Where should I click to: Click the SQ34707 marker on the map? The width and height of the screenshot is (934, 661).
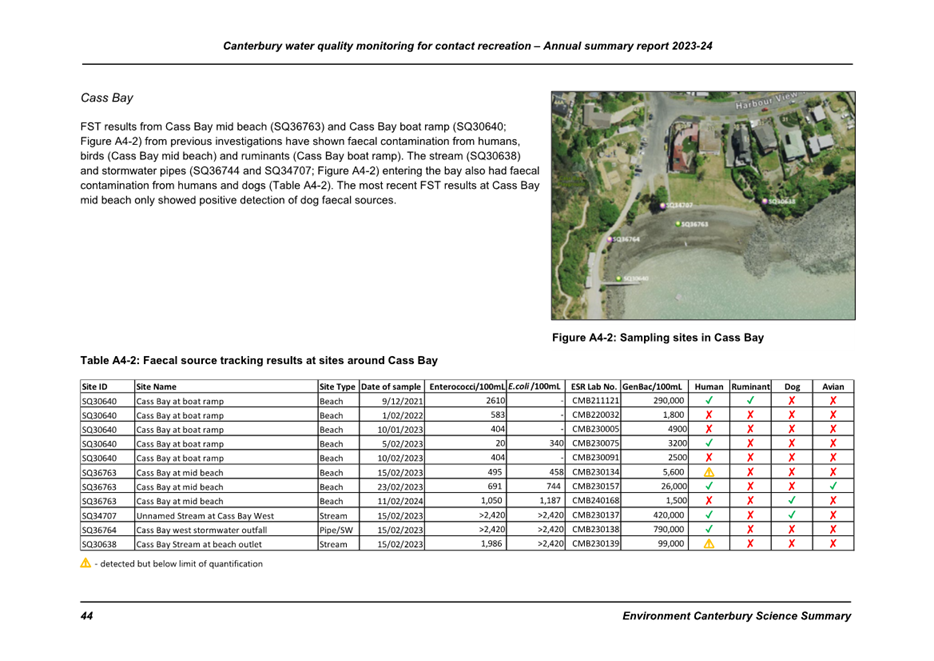[662, 206]
